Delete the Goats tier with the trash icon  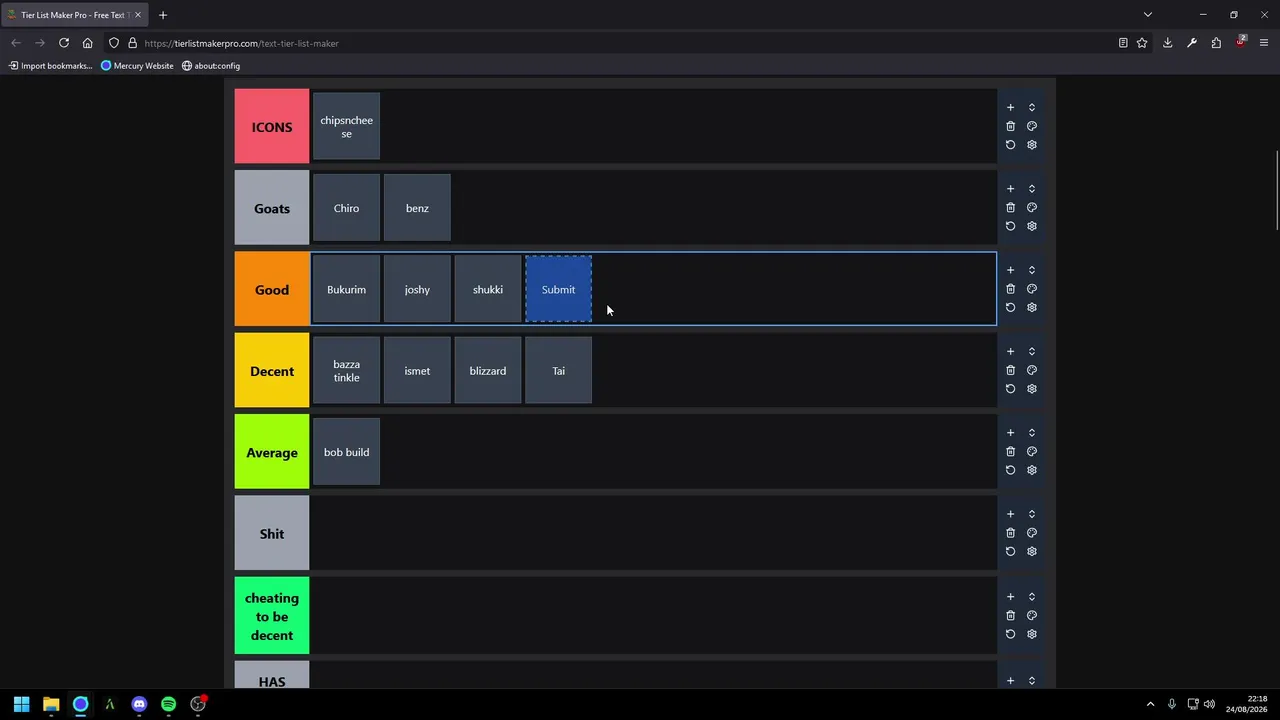[x=1010, y=208]
